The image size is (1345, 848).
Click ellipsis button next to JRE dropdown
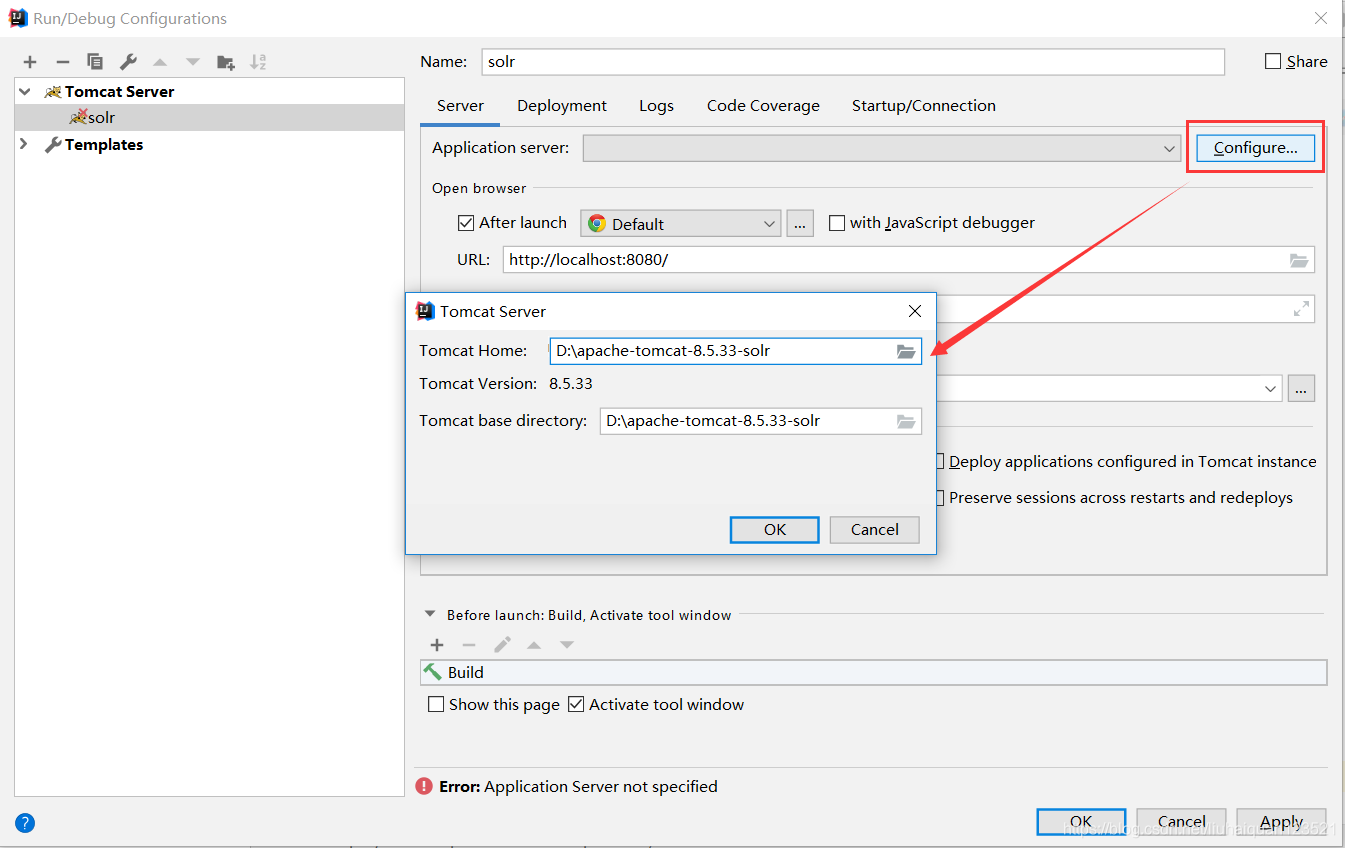(x=1301, y=388)
